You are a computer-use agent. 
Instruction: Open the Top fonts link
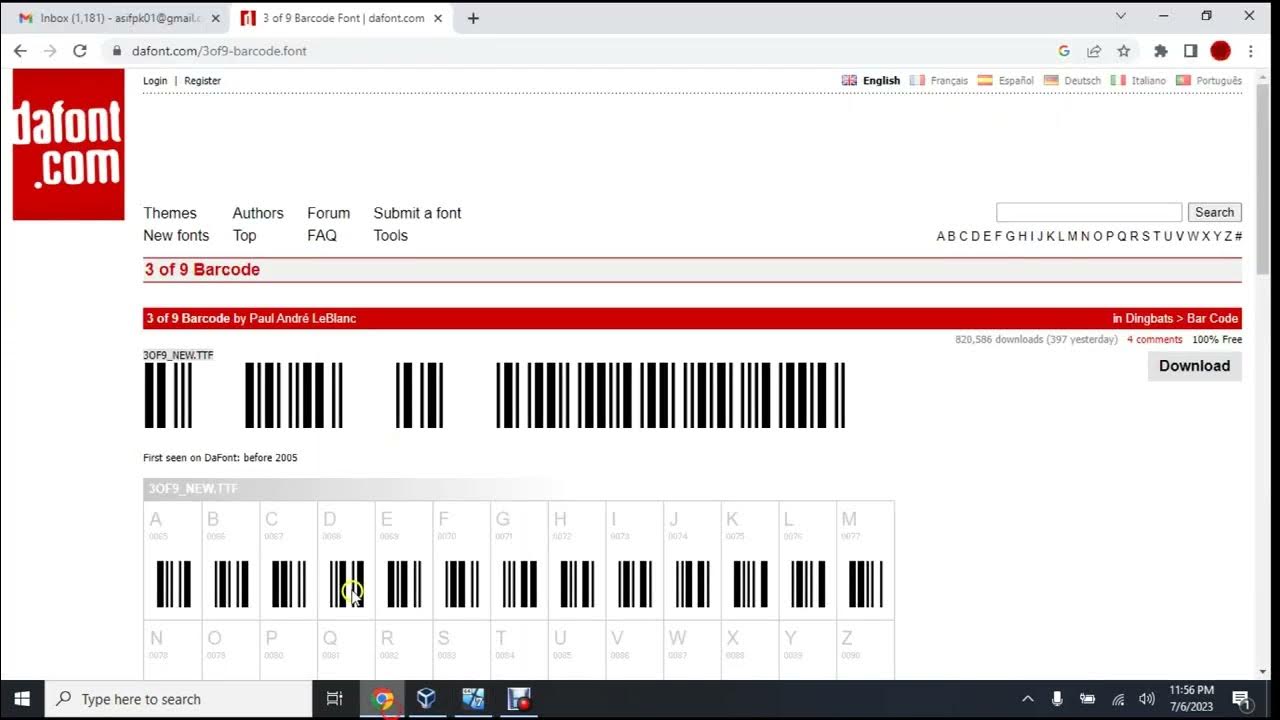pyautogui.click(x=245, y=236)
